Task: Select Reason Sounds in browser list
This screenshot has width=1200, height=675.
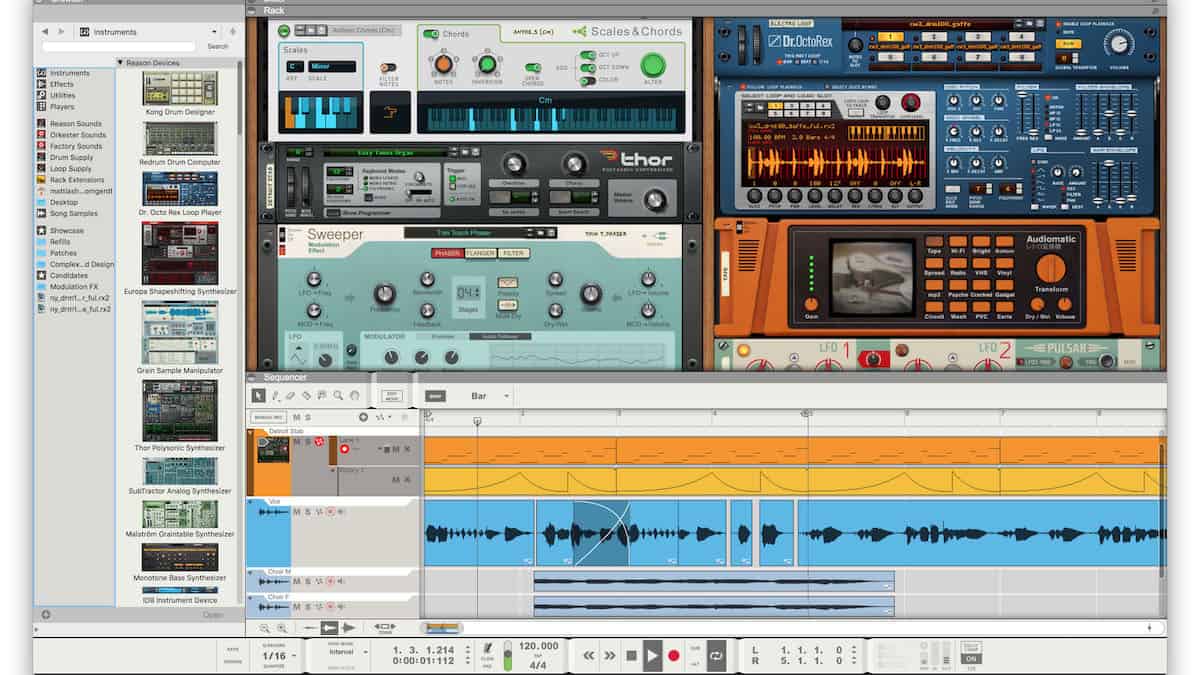Action: 76,124
